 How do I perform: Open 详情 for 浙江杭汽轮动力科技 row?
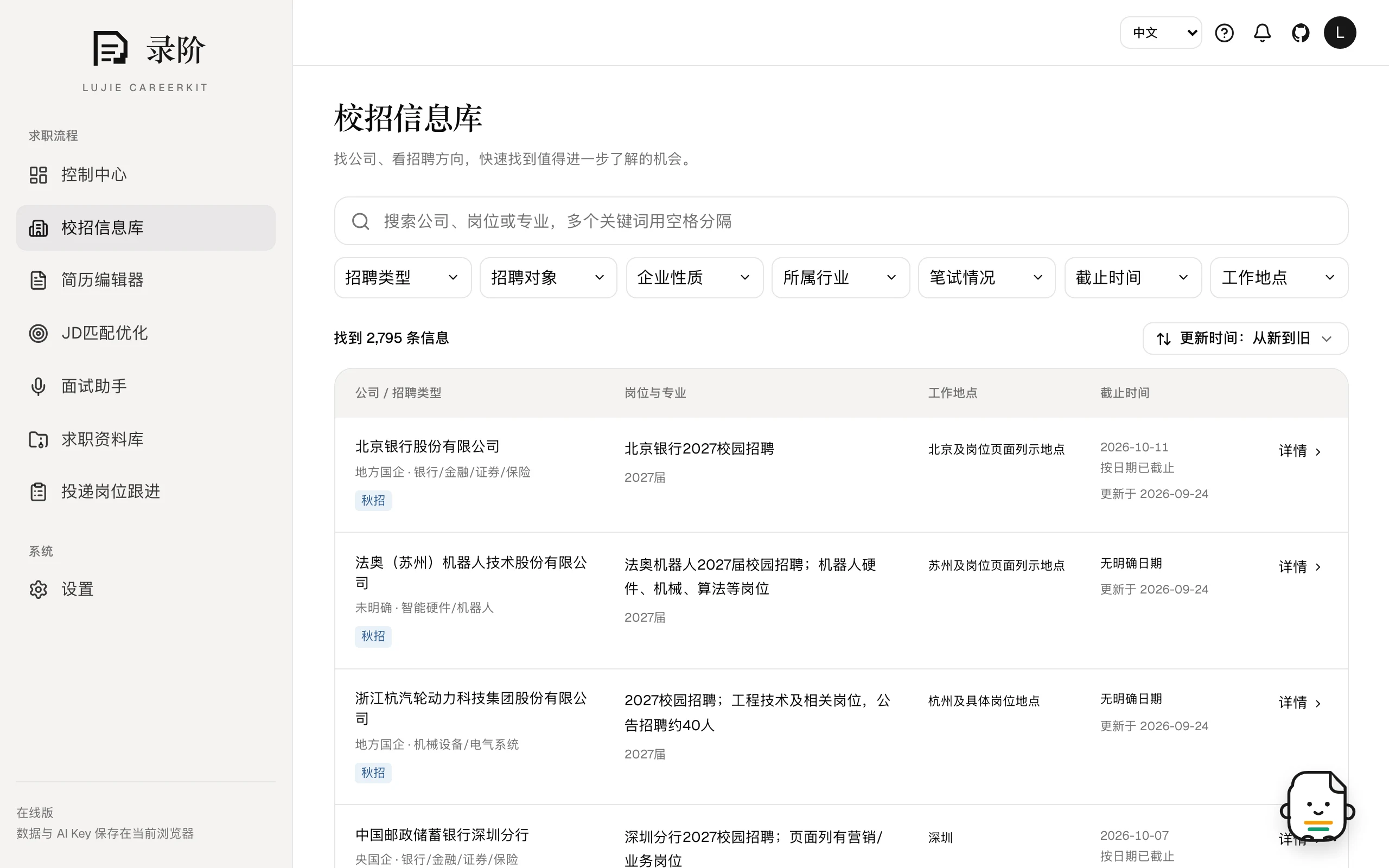click(1300, 703)
